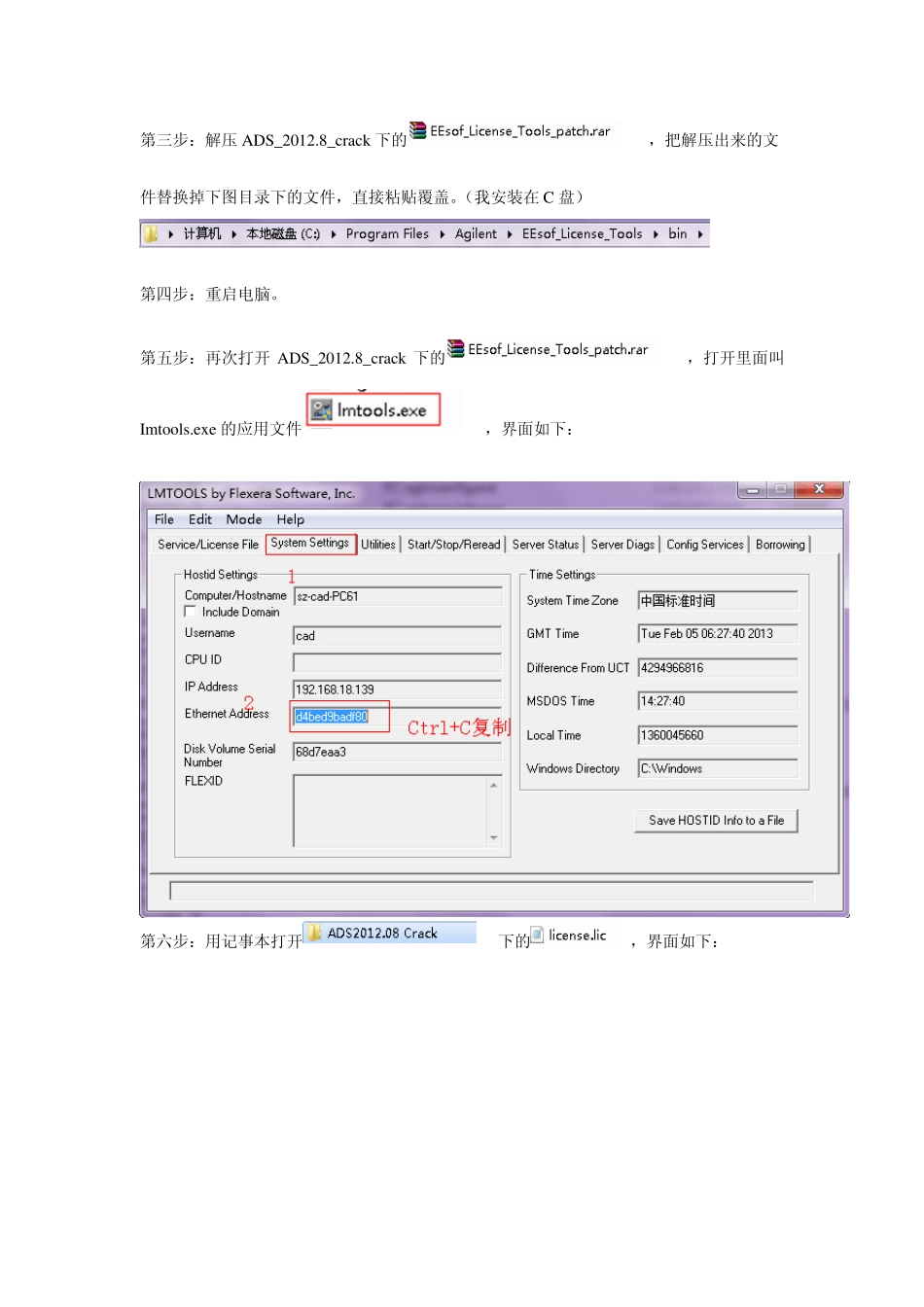This screenshot has height=1307, width=924.
Task: Click the lmtools.exe file icon
Action: (322, 410)
